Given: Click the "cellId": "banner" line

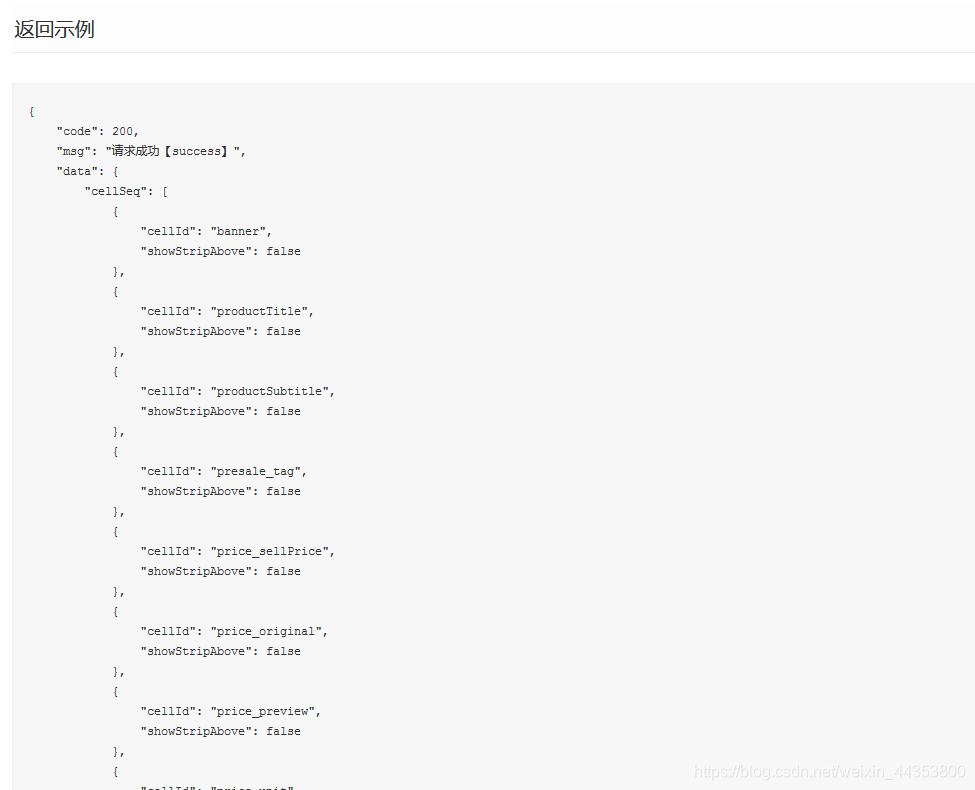Looking at the screenshot, I should click(206, 231).
